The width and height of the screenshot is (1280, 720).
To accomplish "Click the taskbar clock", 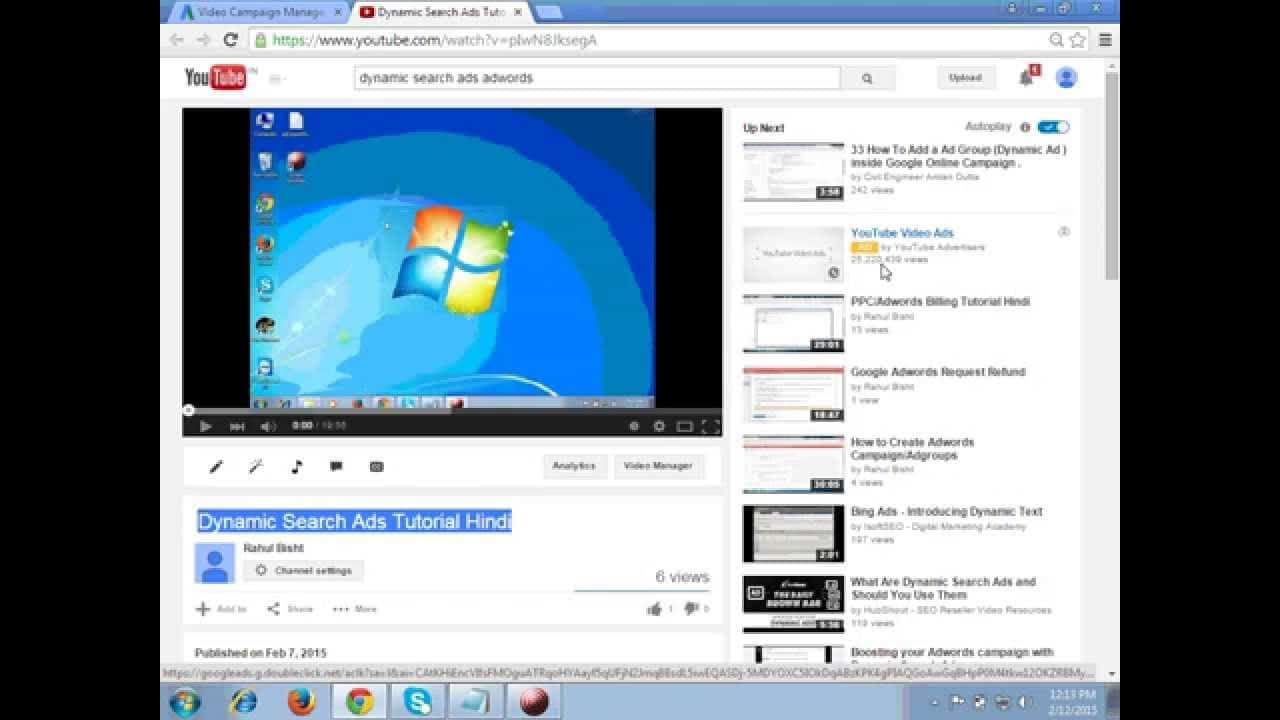I will pos(1072,701).
